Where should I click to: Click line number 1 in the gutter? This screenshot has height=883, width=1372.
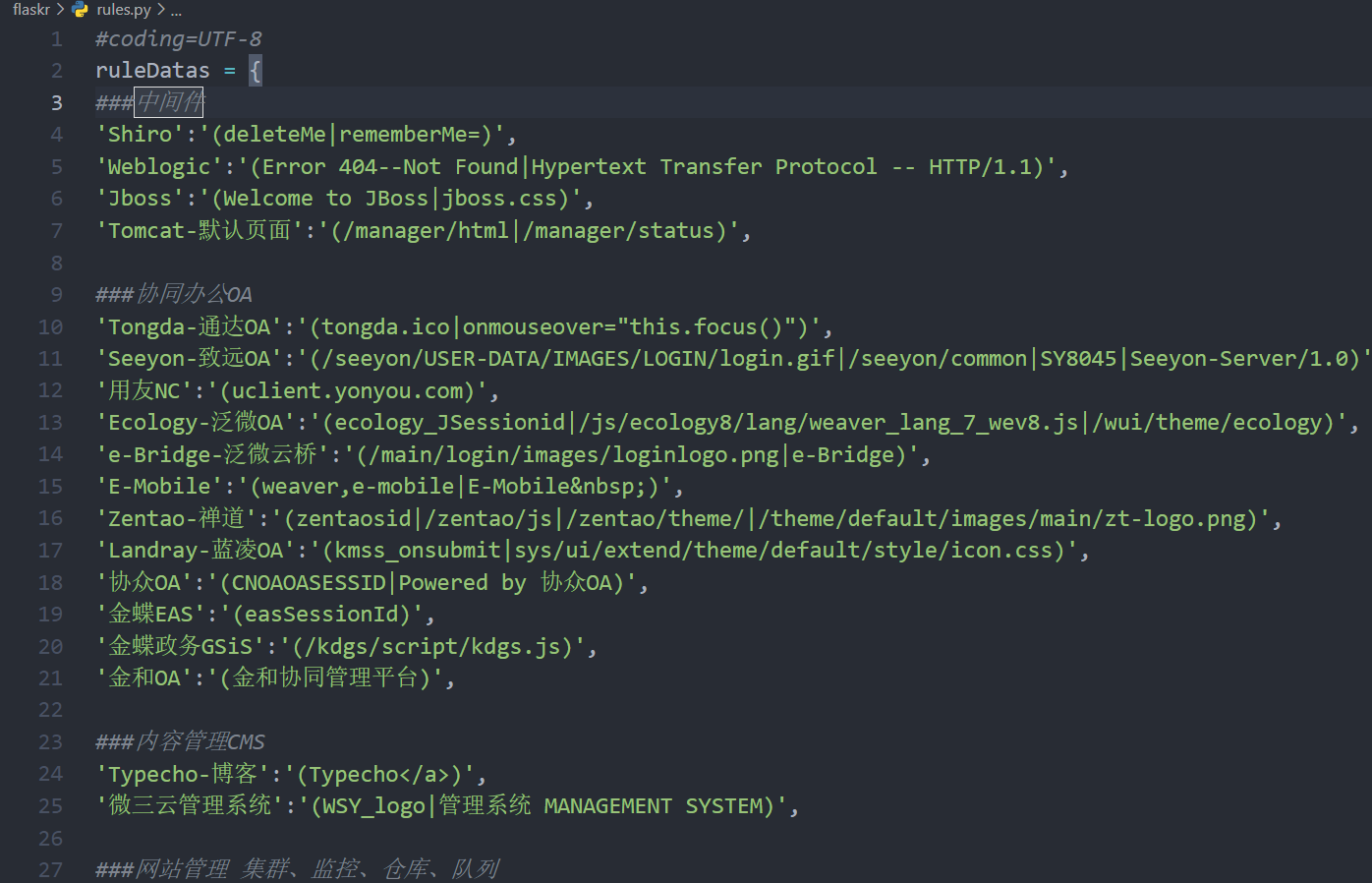57,39
